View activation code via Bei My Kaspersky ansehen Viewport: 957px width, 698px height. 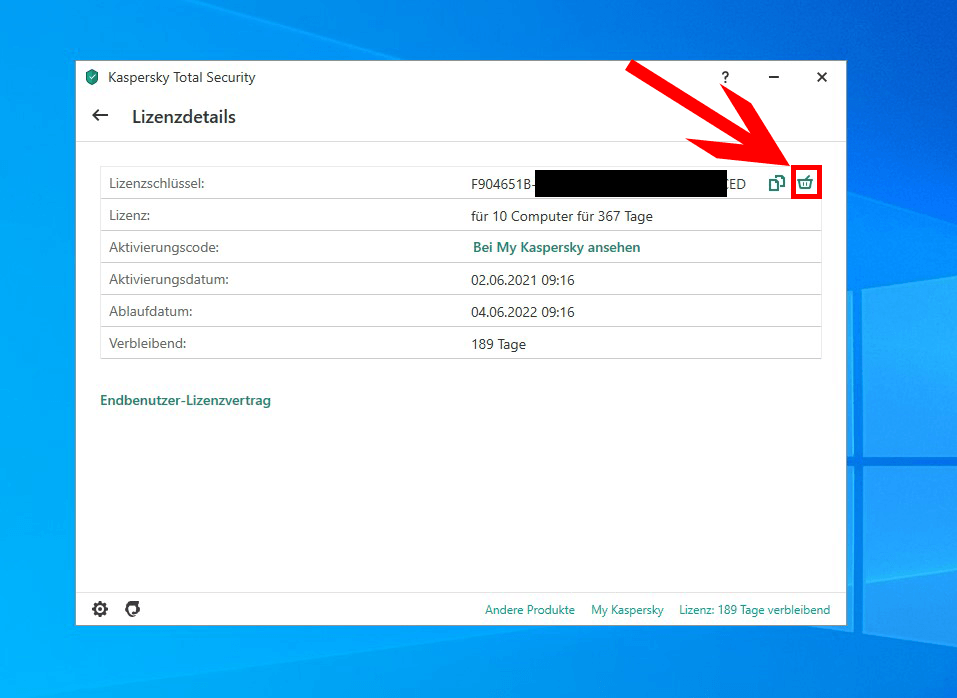click(556, 247)
